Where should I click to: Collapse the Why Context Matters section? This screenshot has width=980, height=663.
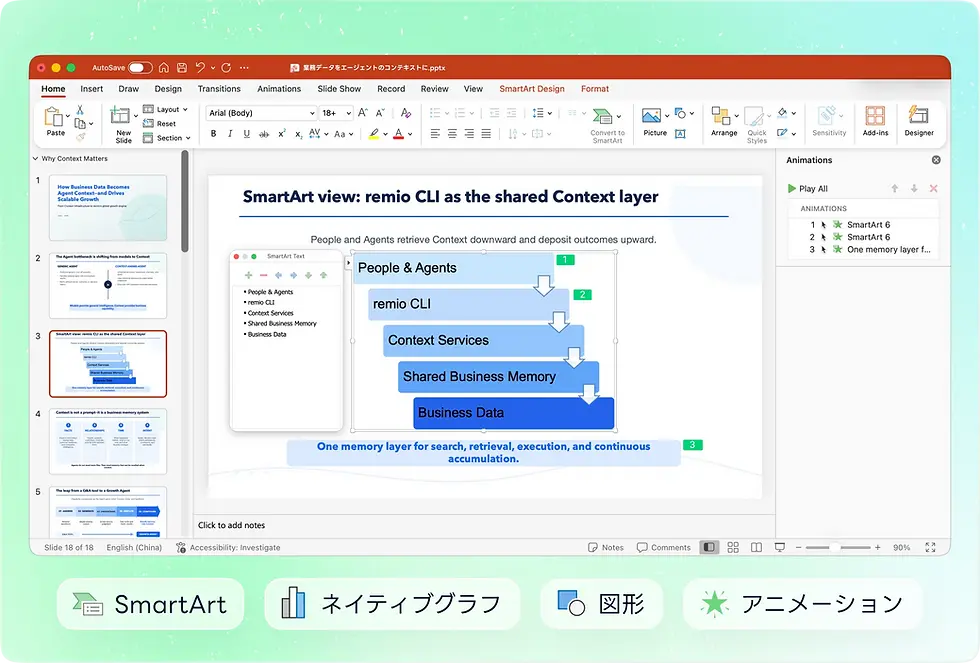(x=36, y=159)
